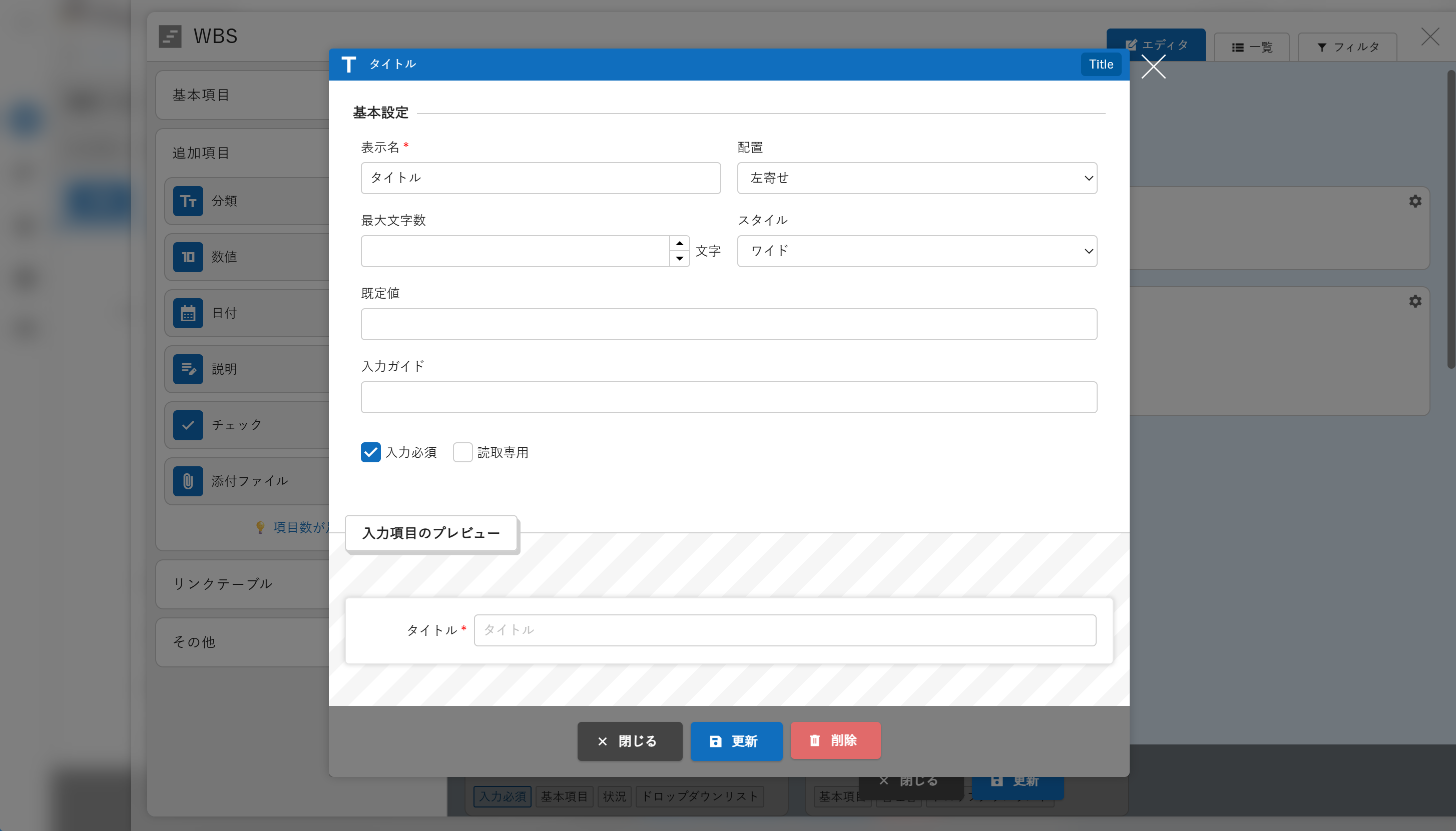Image resolution: width=1456 pixels, height=831 pixels.
Task: Click the lower gear settings icon
Action: click(x=1415, y=301)
